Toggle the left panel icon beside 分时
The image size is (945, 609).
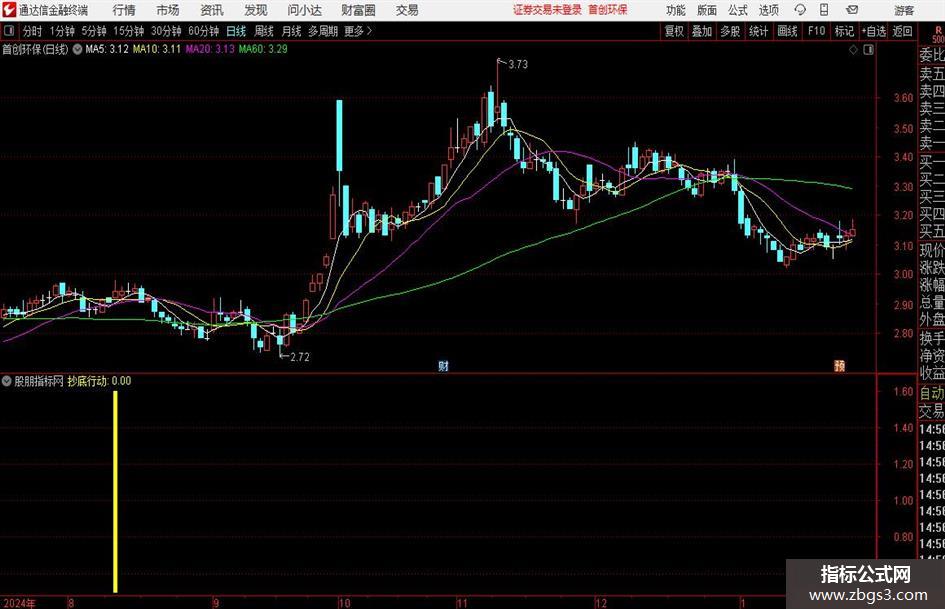pyautogui.click(x=9, y=31)
